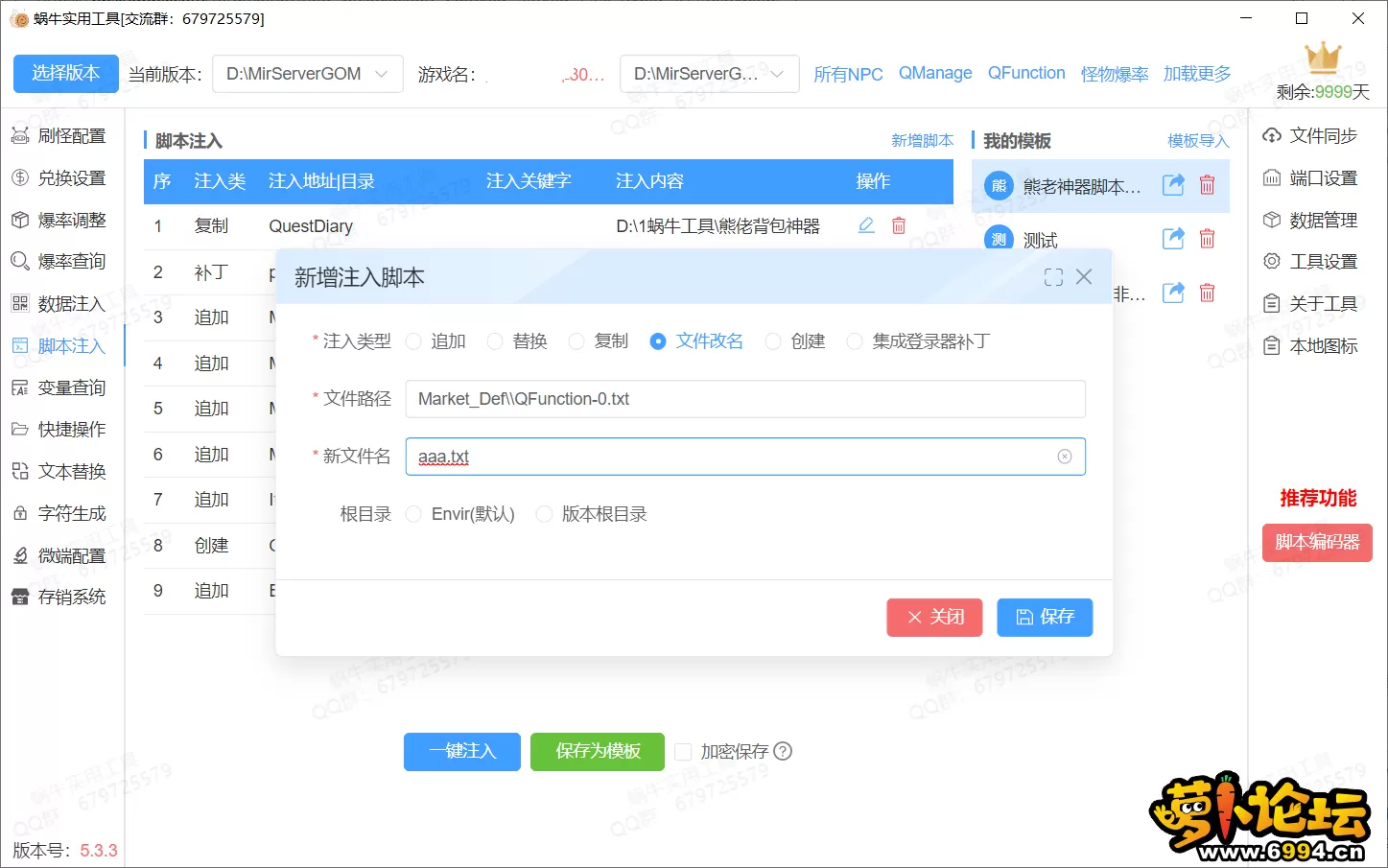The height and width of the screenshot is (868, 1388).
Task: Open 微端配置 in the sidebar
Action: tap(59, 556)
